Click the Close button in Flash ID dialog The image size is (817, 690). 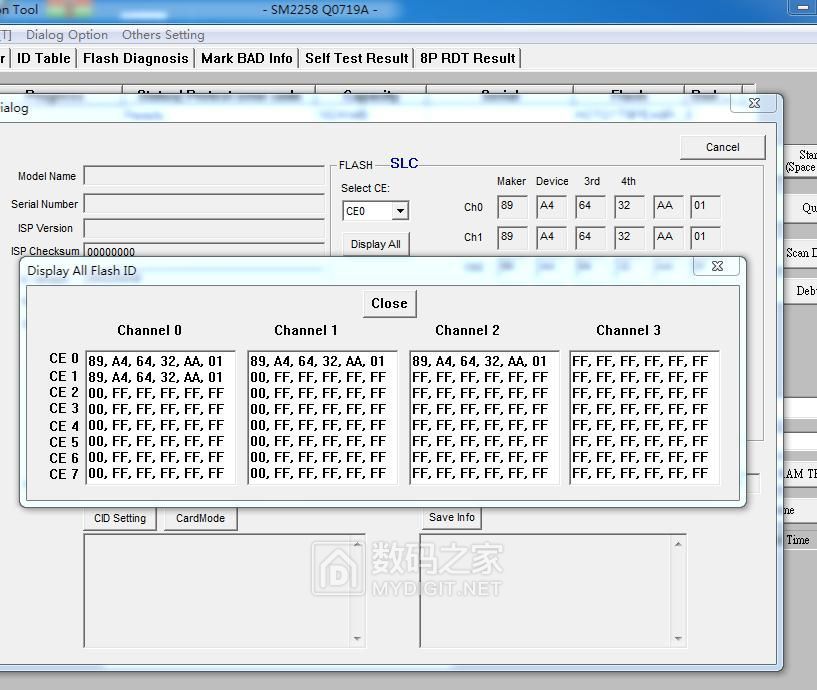click(389, 304)
